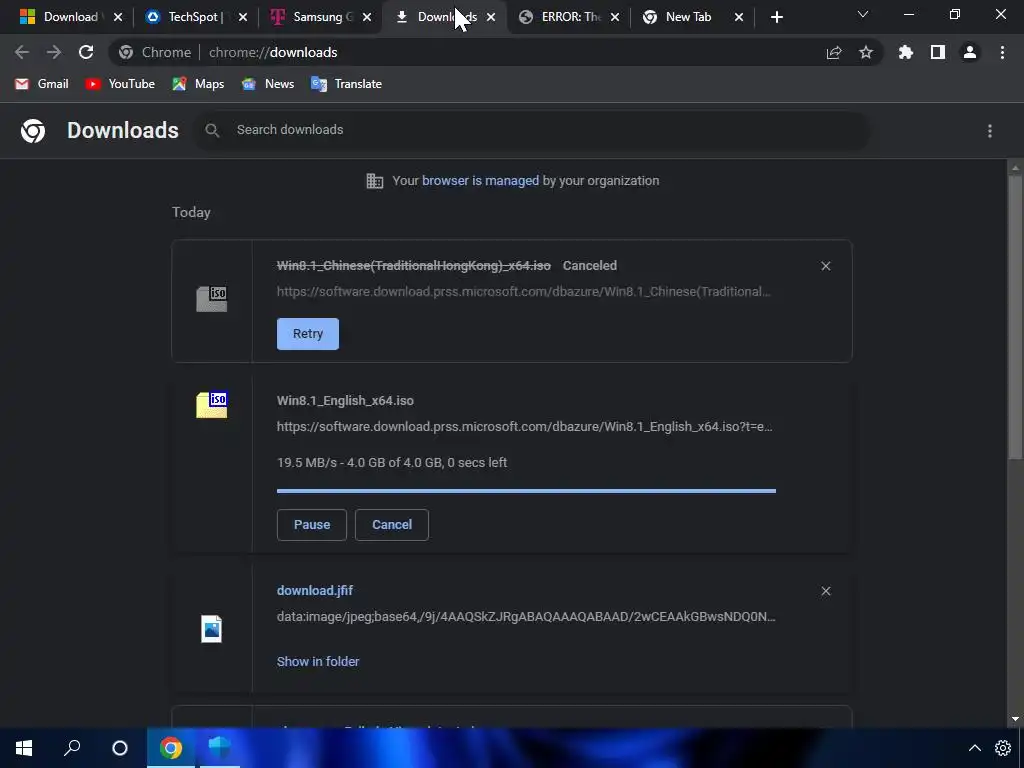This screenshot has width=1024, height=768.
Task: Reload the downloads page
Action: click(86, 52)
